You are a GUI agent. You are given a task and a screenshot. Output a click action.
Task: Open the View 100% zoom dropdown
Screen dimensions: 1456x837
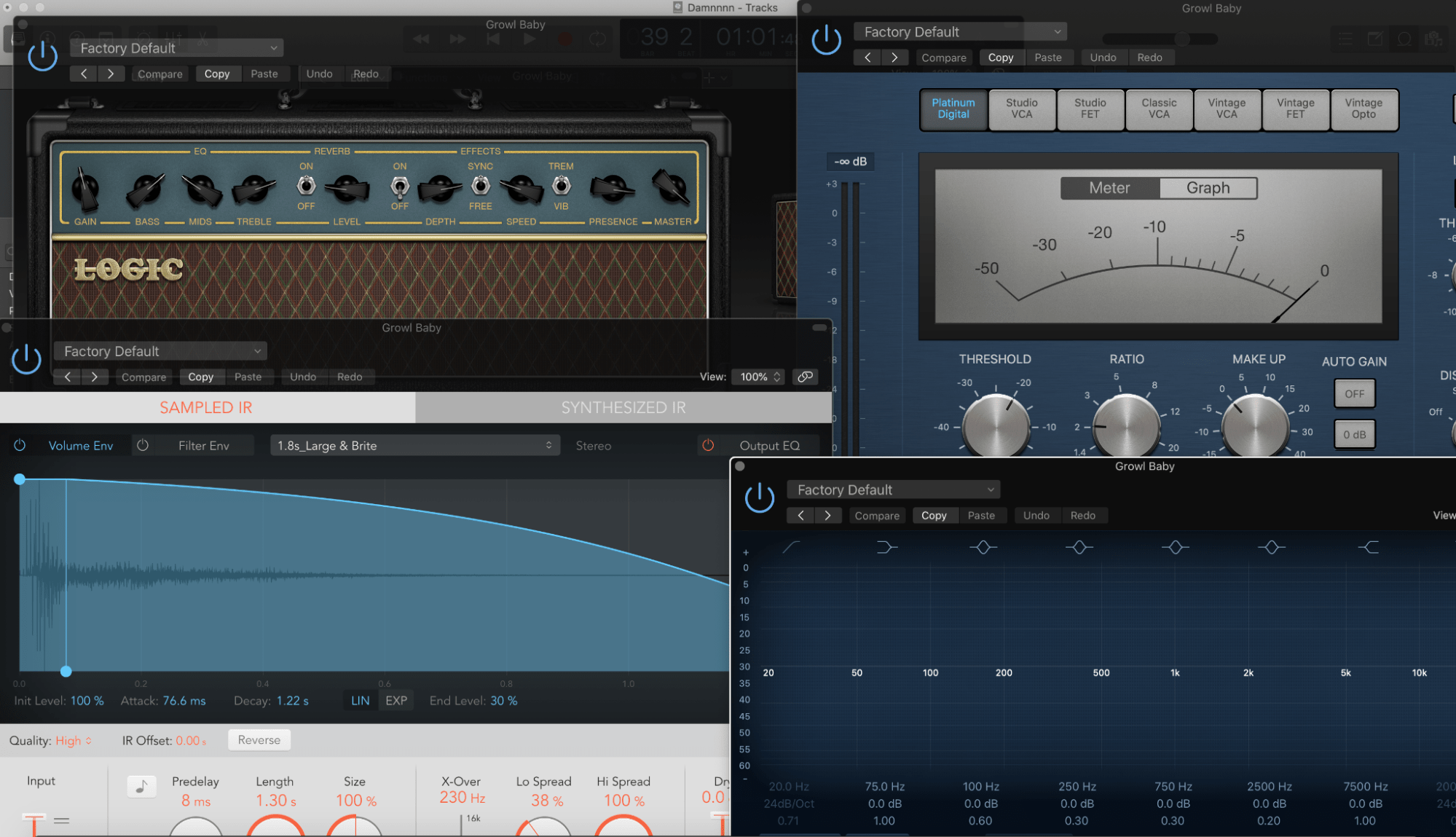757,377
